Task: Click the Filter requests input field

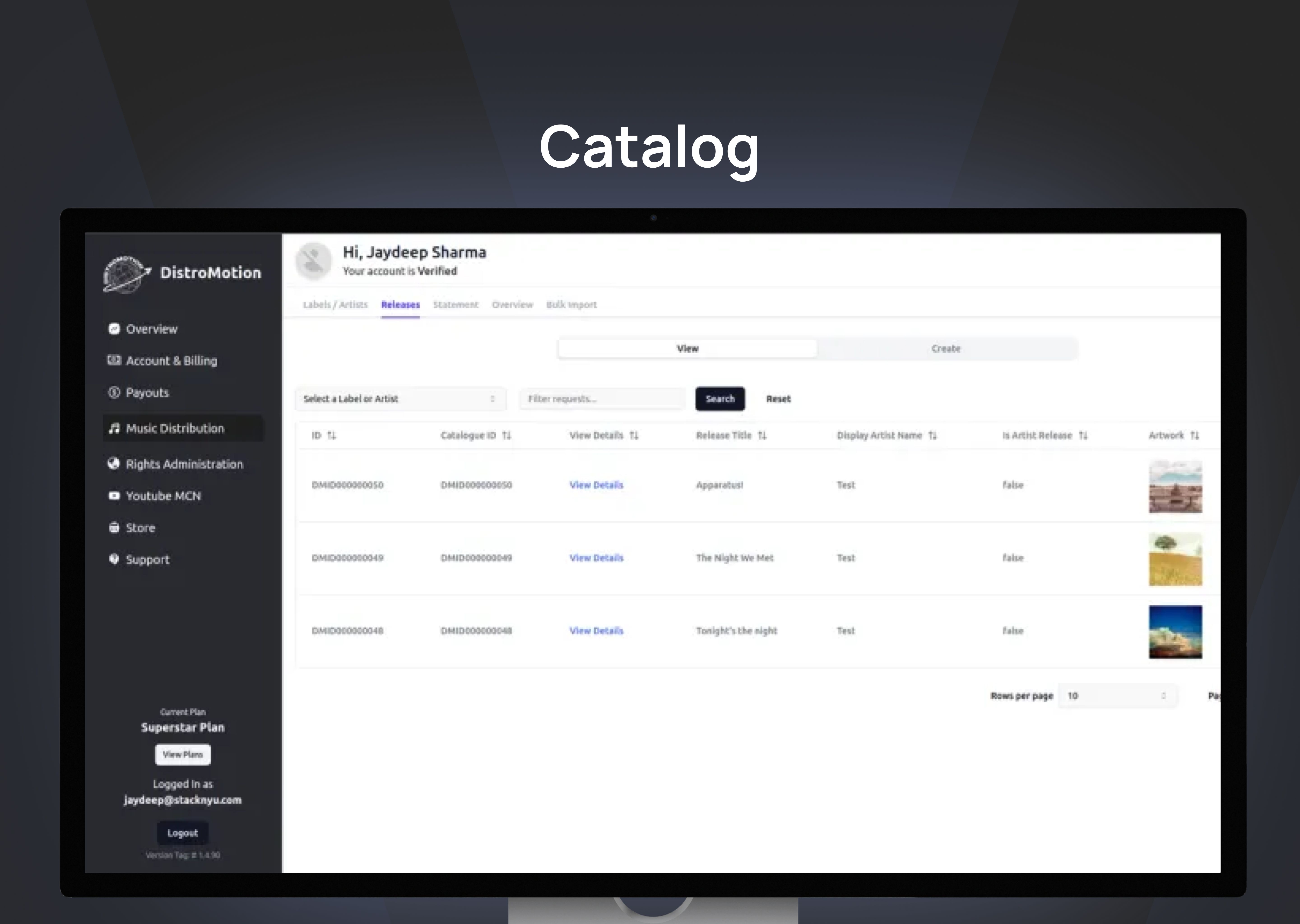Action: click(602, 399)
